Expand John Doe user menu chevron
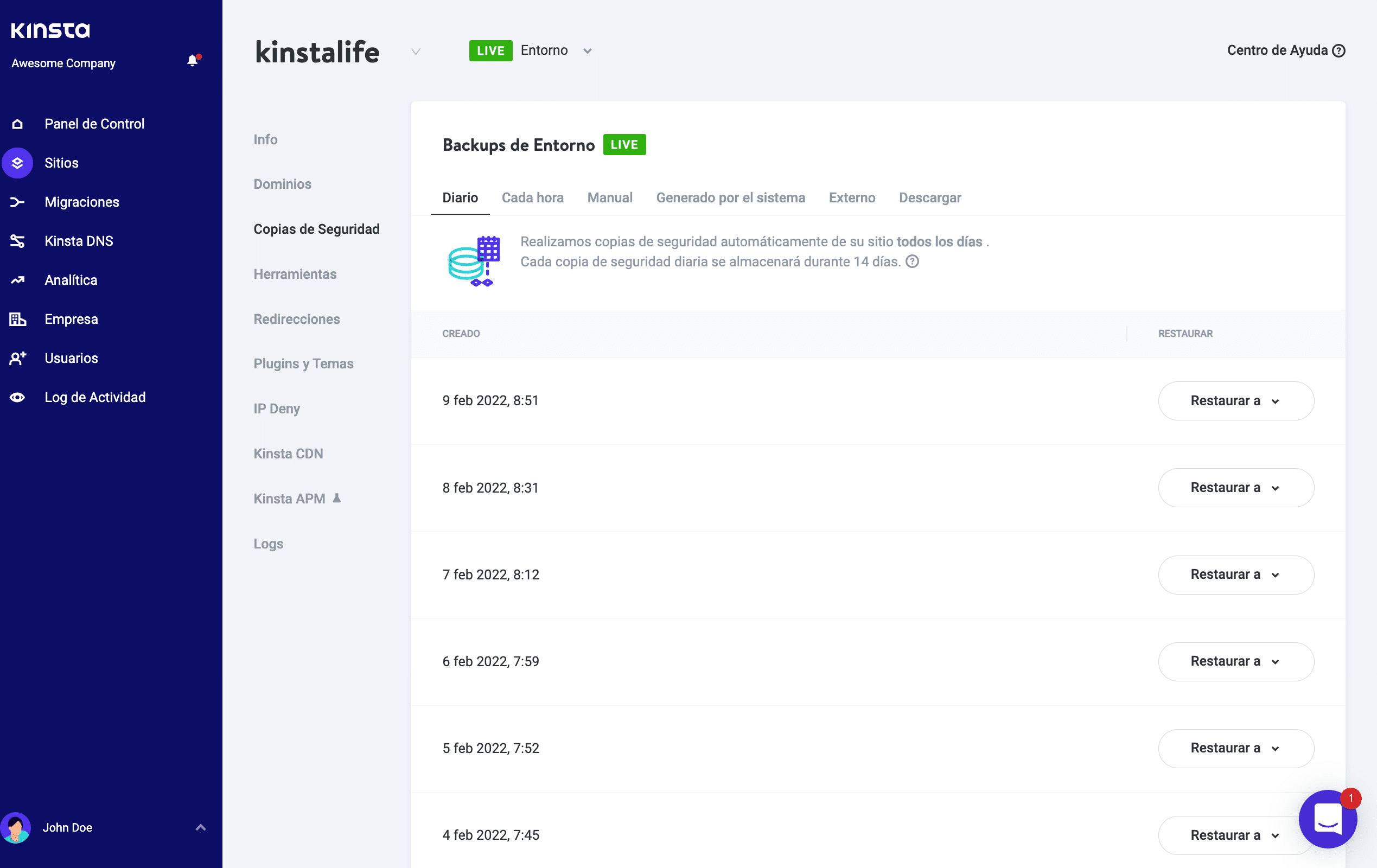 (x=201, y=827)
